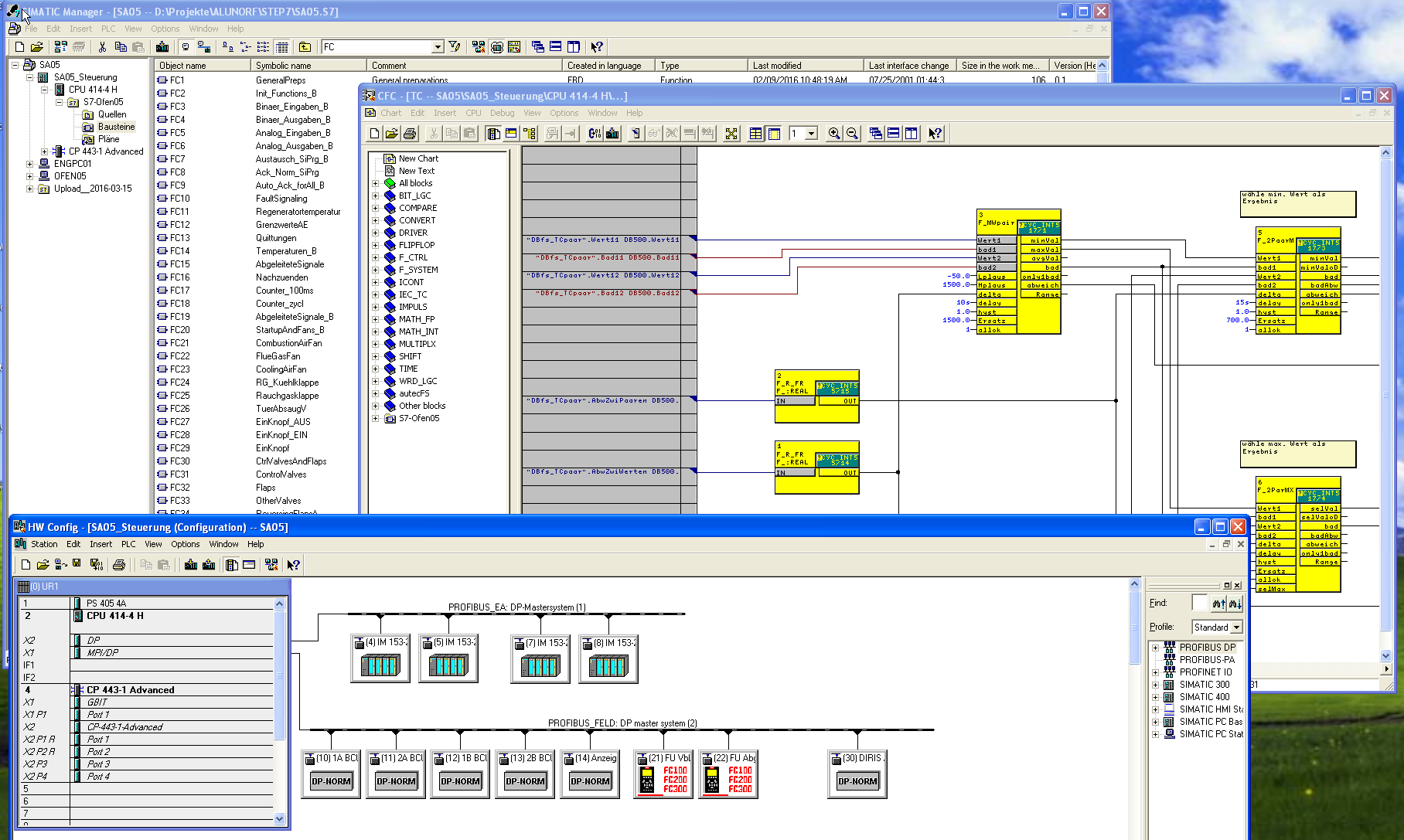Click Find input field in hardware catalog

[x=1199, y=603]
